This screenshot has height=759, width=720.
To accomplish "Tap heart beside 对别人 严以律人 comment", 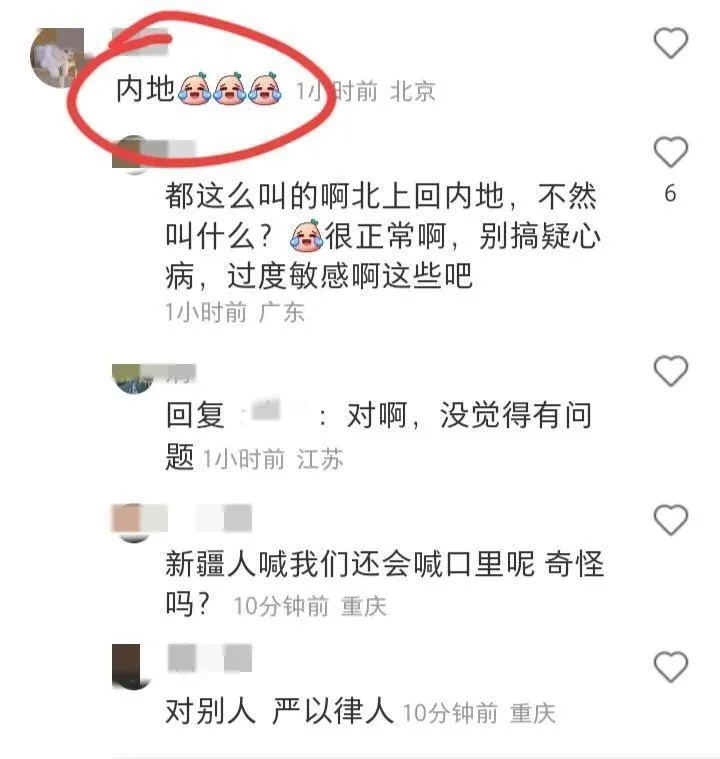I will point(671,667).
